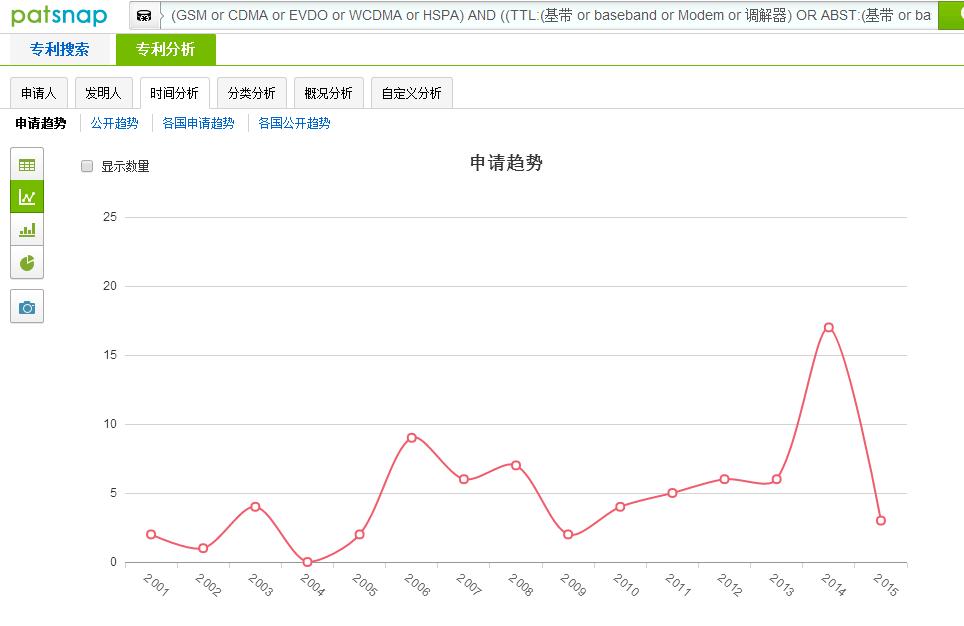
Task: Select the pie chart view icon
Action: tap(27, 263)
